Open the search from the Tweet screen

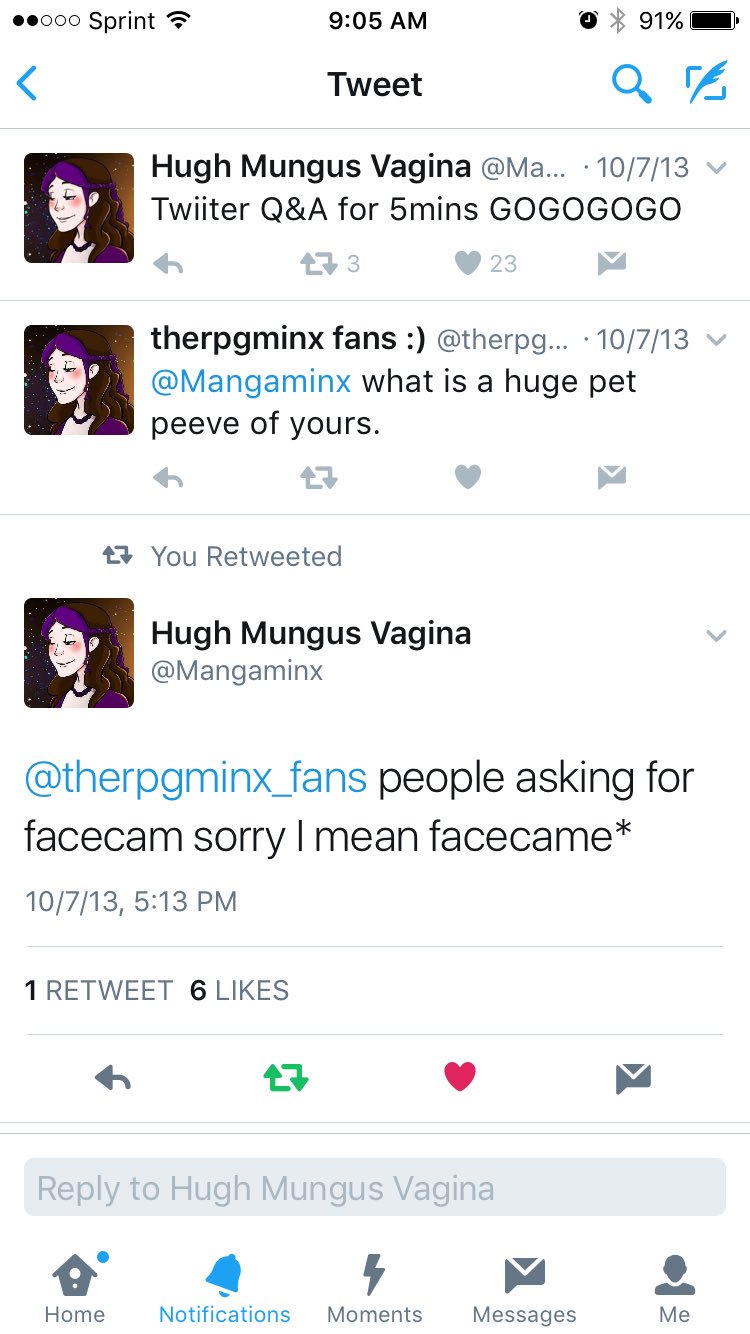632,84
